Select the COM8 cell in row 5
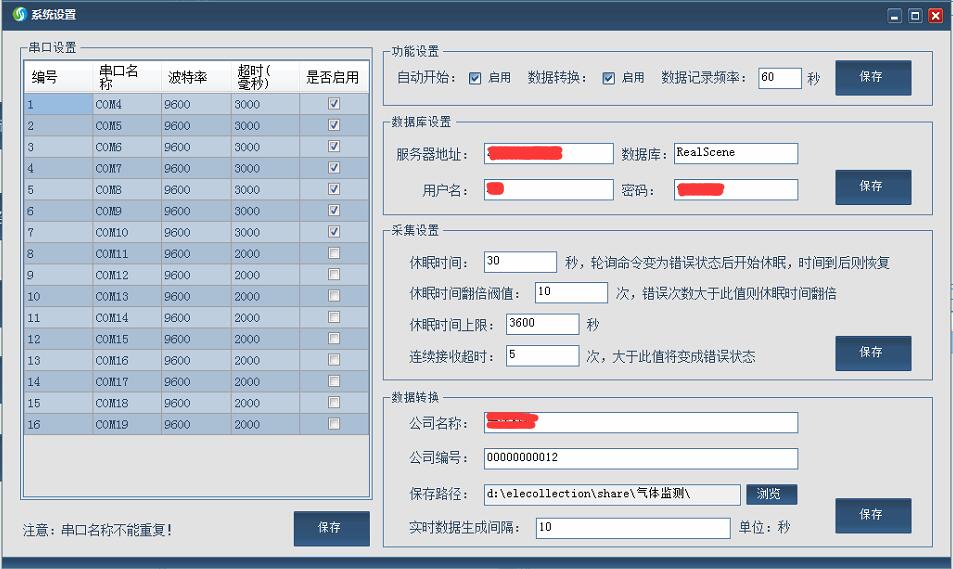The height and width of the screenshot is (569, 953). point(126,189)
